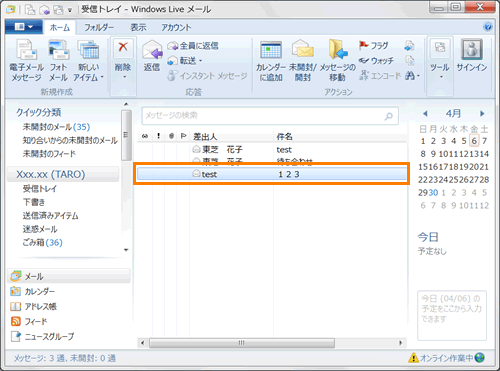Open the 転送 dropdown arrow
500x371 pixels.
point(201,61)
